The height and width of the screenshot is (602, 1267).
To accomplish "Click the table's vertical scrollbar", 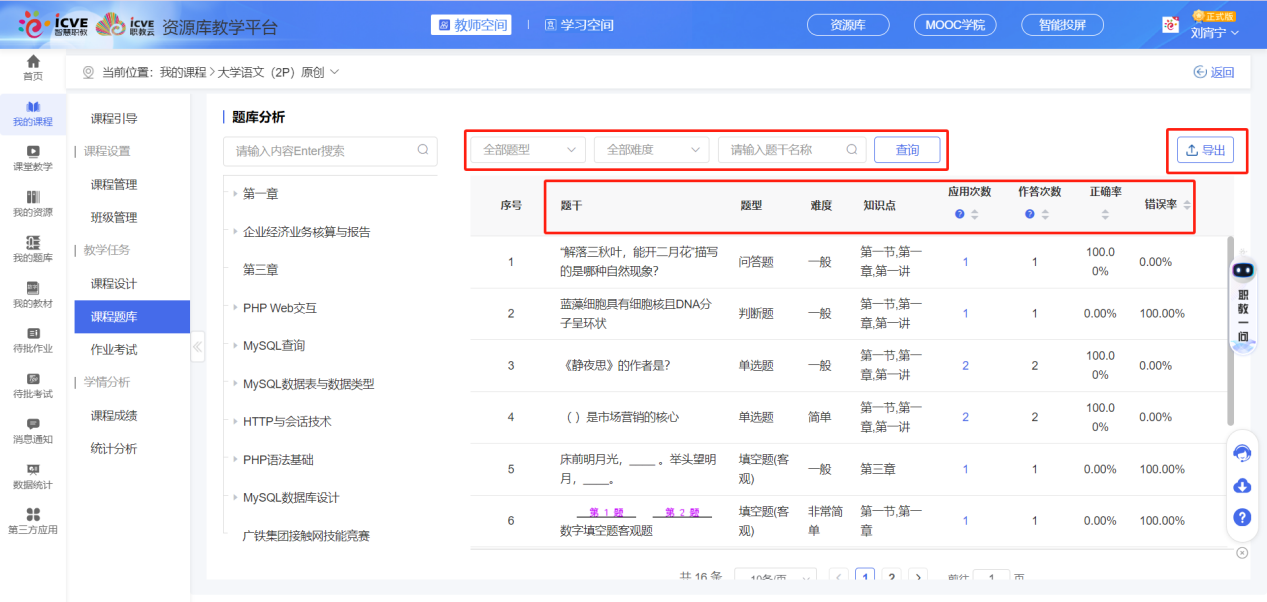I will click(x=1232, y=300).
